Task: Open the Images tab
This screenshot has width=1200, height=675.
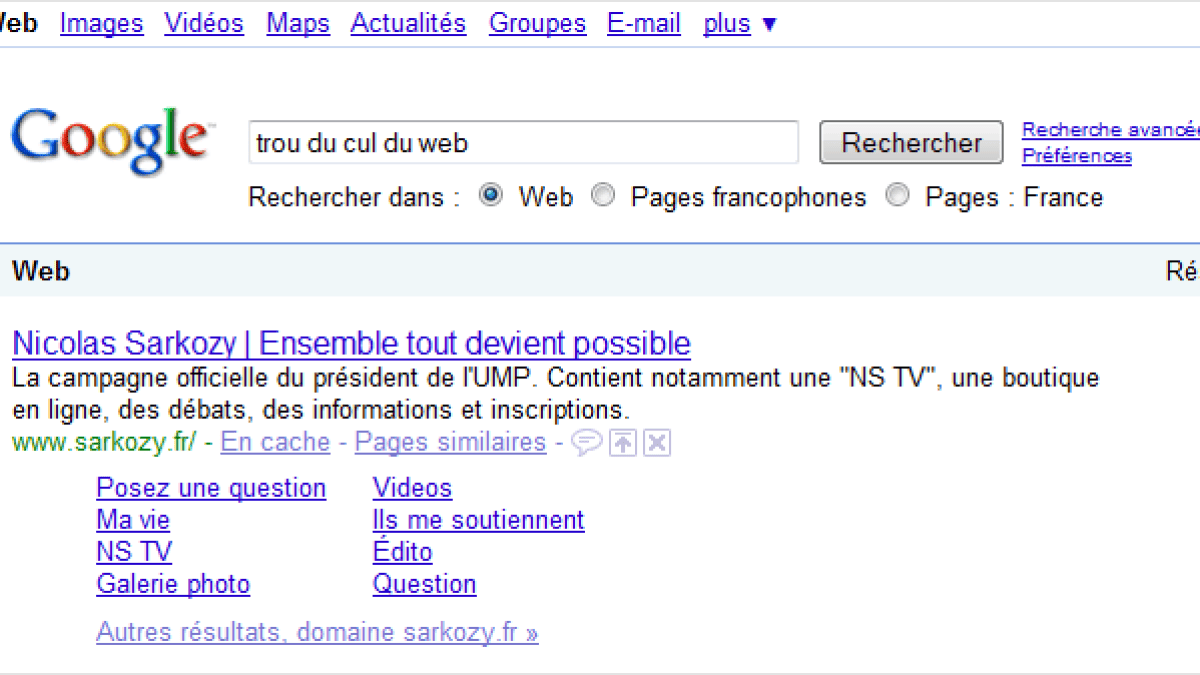Action: pos(101,23)
